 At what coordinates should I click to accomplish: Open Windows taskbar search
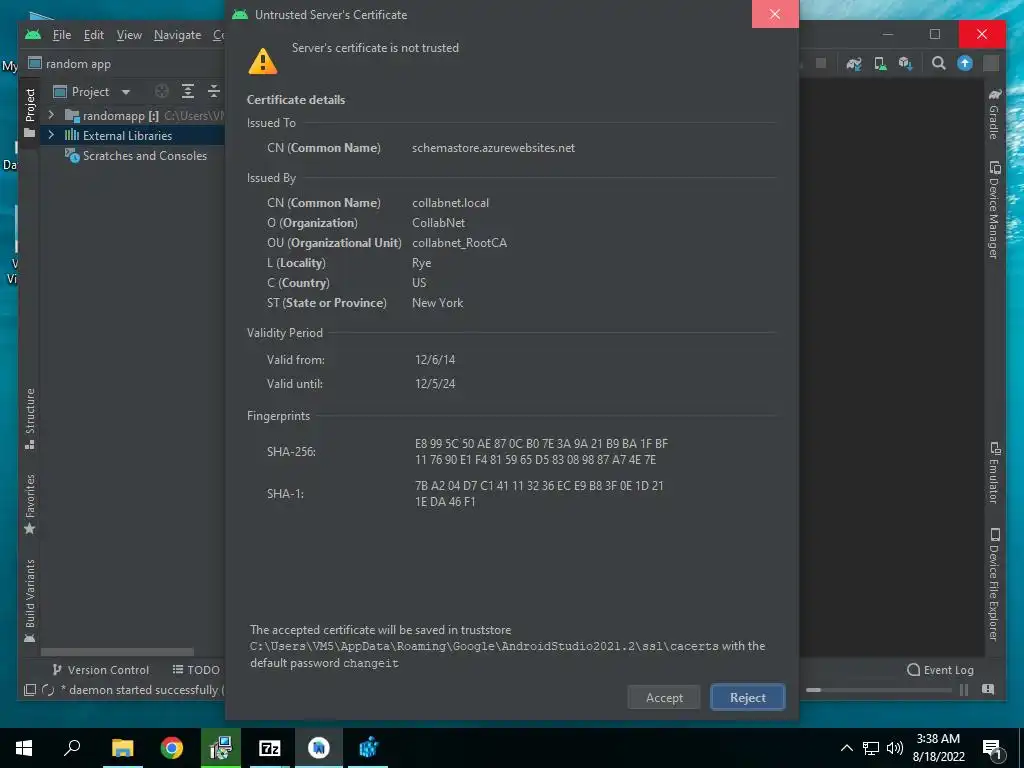pos(72,748)
